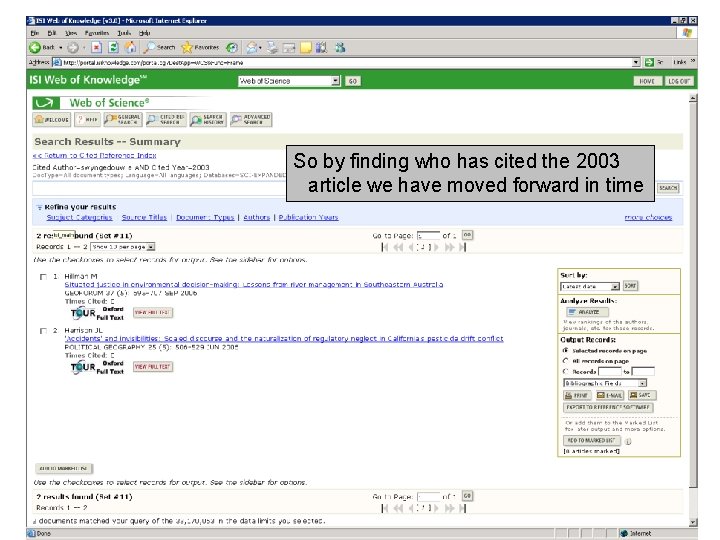
Task: Click the Save output records button
Action: (642, 395)
